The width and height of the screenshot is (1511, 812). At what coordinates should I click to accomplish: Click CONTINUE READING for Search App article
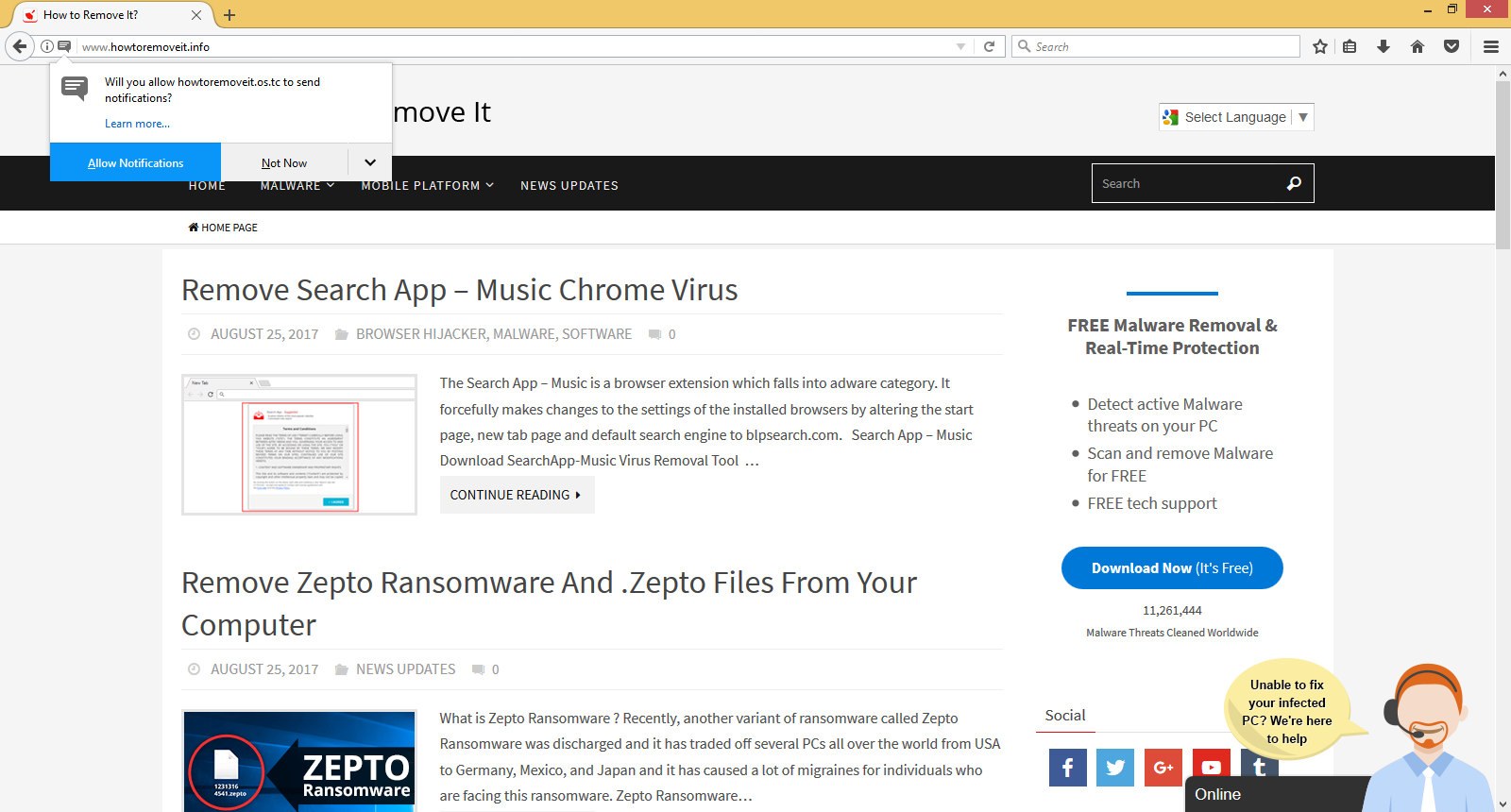(517, 495)
